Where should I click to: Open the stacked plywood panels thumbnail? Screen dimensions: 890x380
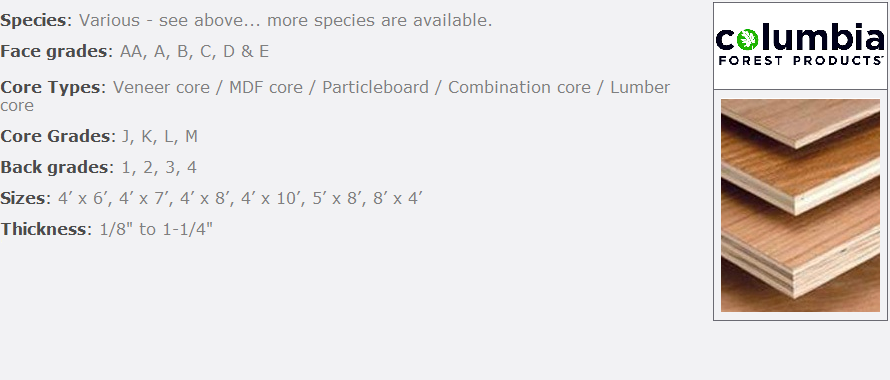[800, 205]
